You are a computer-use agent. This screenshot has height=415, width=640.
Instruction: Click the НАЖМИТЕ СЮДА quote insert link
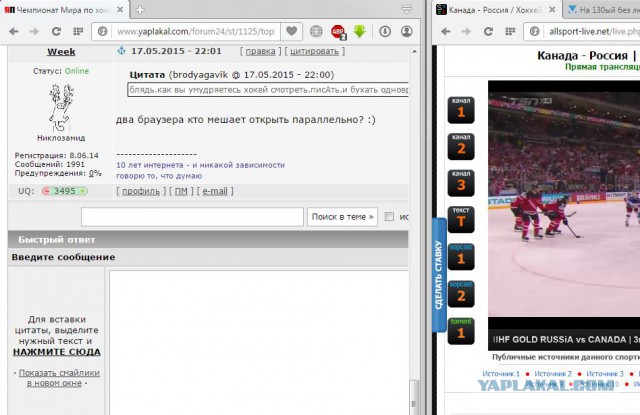pos(57,352)
